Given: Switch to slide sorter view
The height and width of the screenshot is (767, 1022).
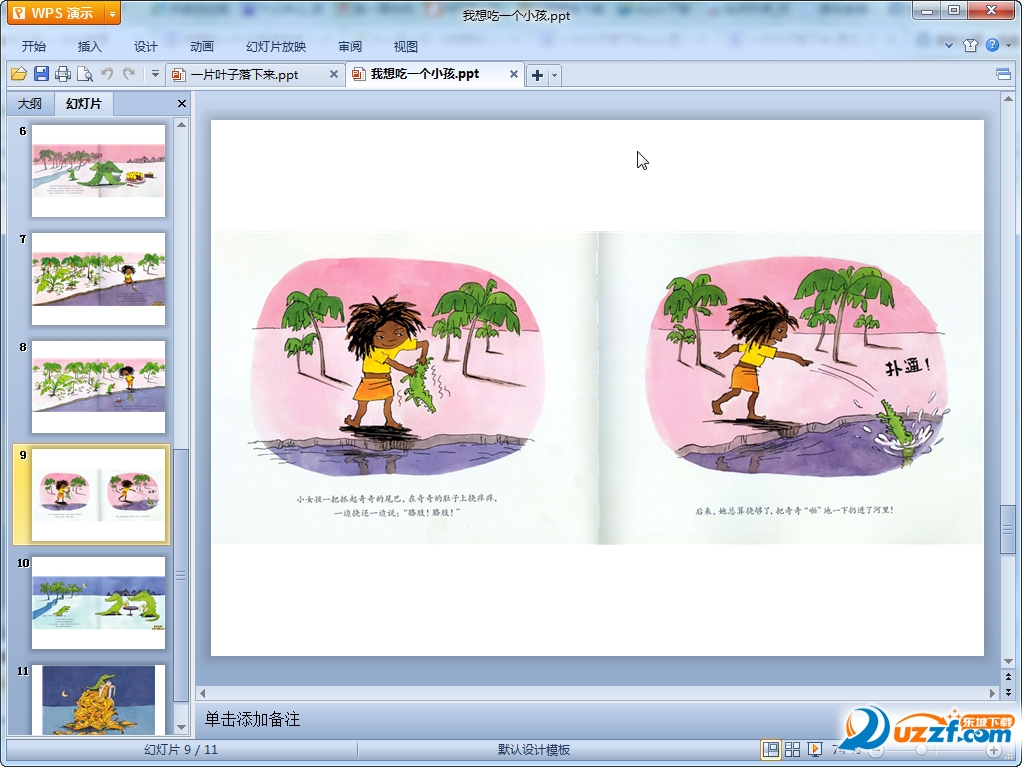Looking at the screenshot, I should pyautogui.click(x=793, y=749).
